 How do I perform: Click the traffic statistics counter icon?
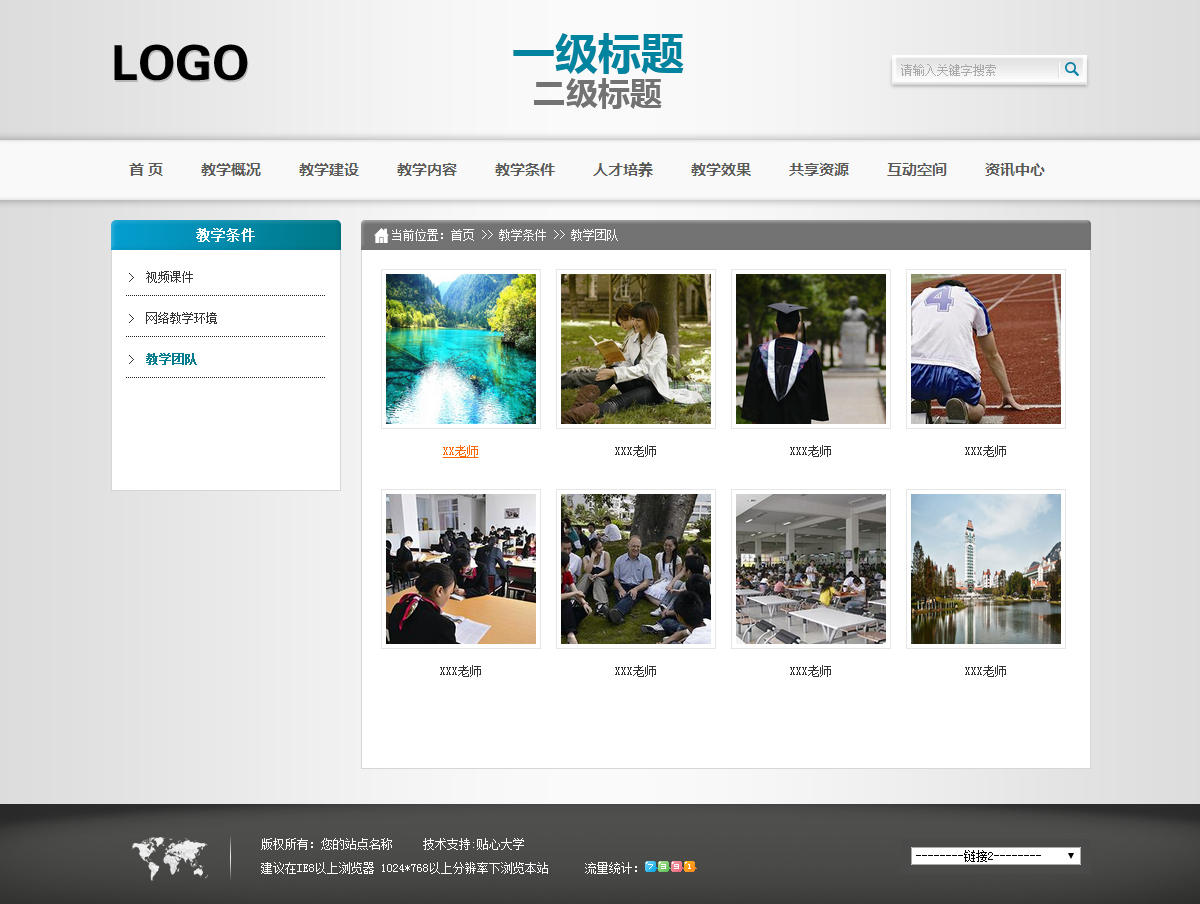(x=670, y=867)
